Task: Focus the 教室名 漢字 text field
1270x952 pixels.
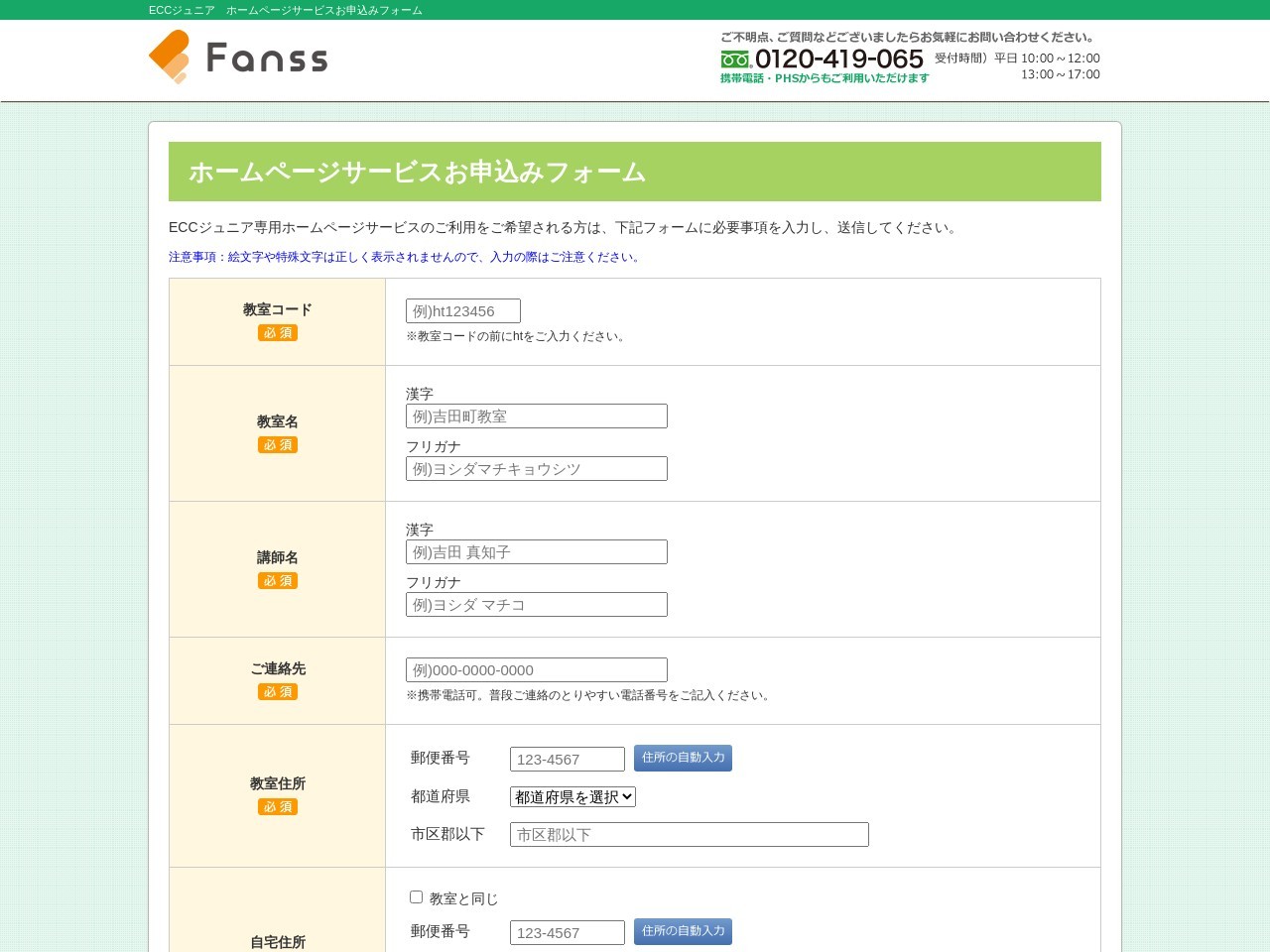Action: (536, 416)
